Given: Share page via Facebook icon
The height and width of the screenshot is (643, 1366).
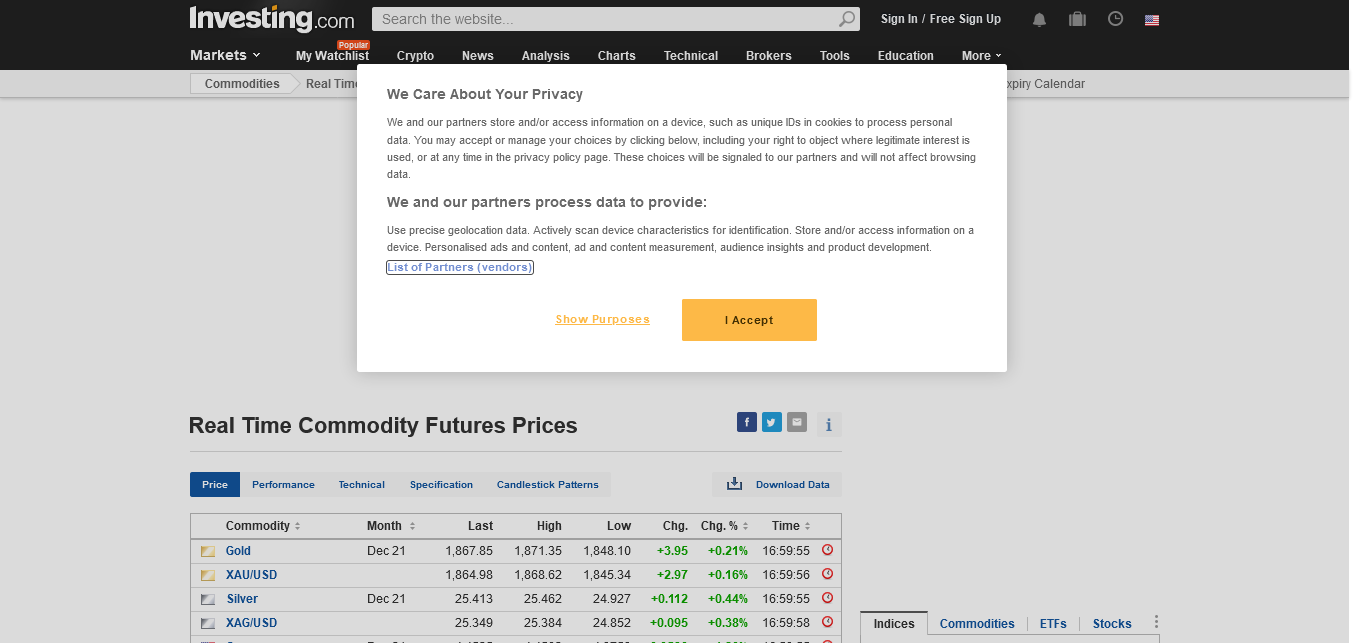Looking at the screenshot, I should point(747,422).
